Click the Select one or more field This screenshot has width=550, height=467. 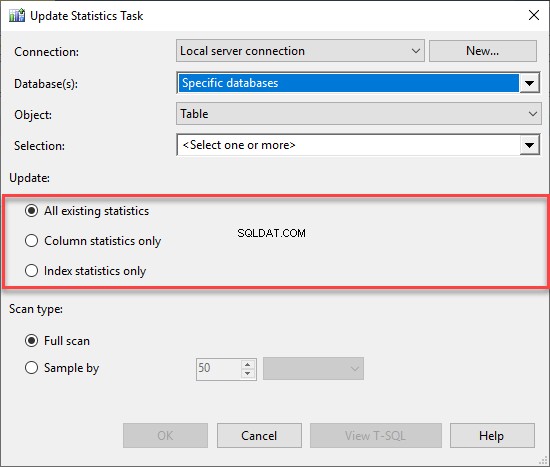point(348,145)
